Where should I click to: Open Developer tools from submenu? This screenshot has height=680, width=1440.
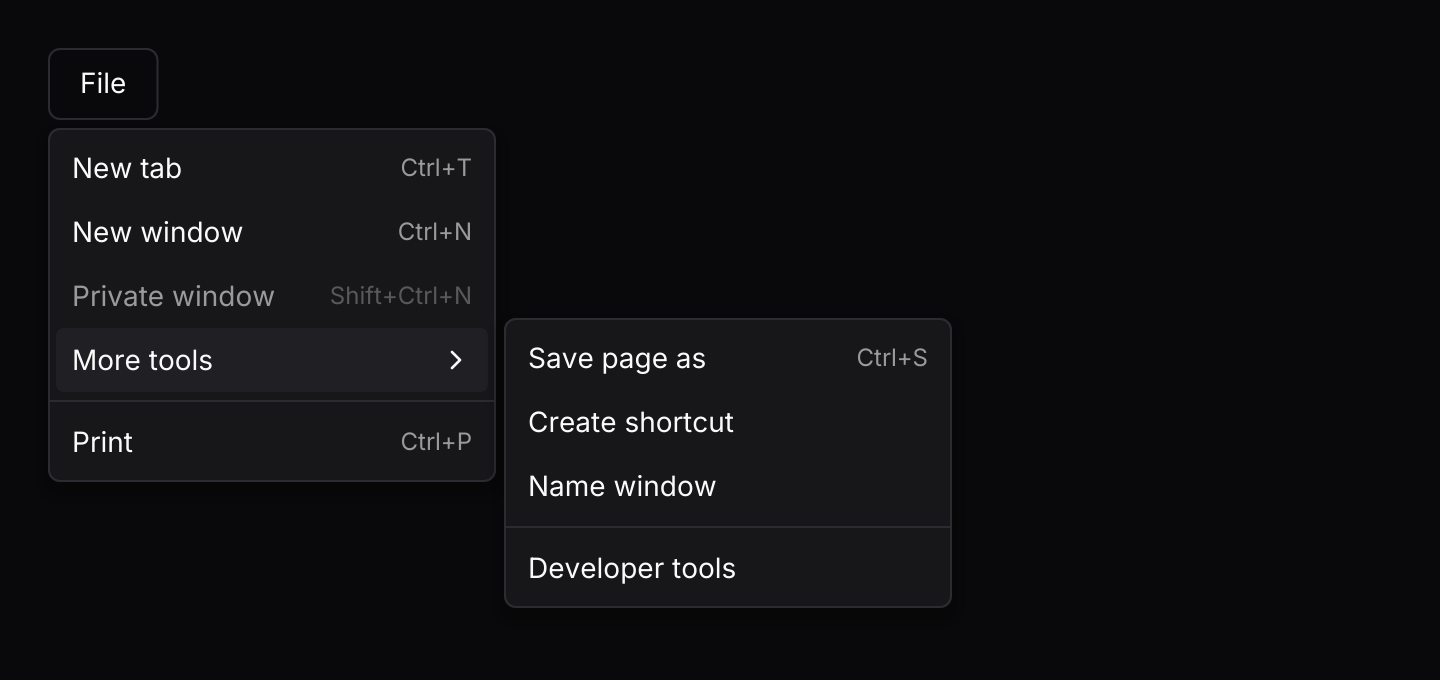[728, 568]
